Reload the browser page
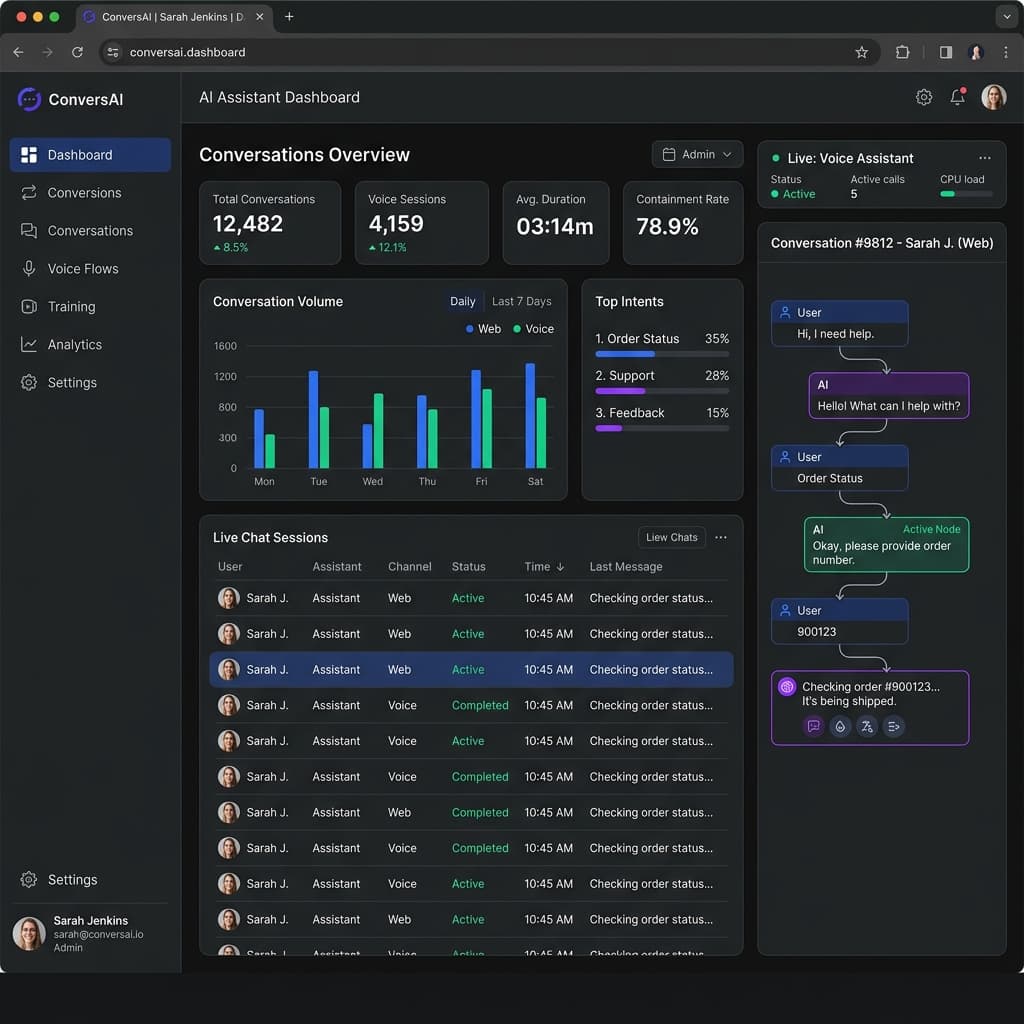The height and width of the screenshot is (1024, 1024). pos(77,52)
